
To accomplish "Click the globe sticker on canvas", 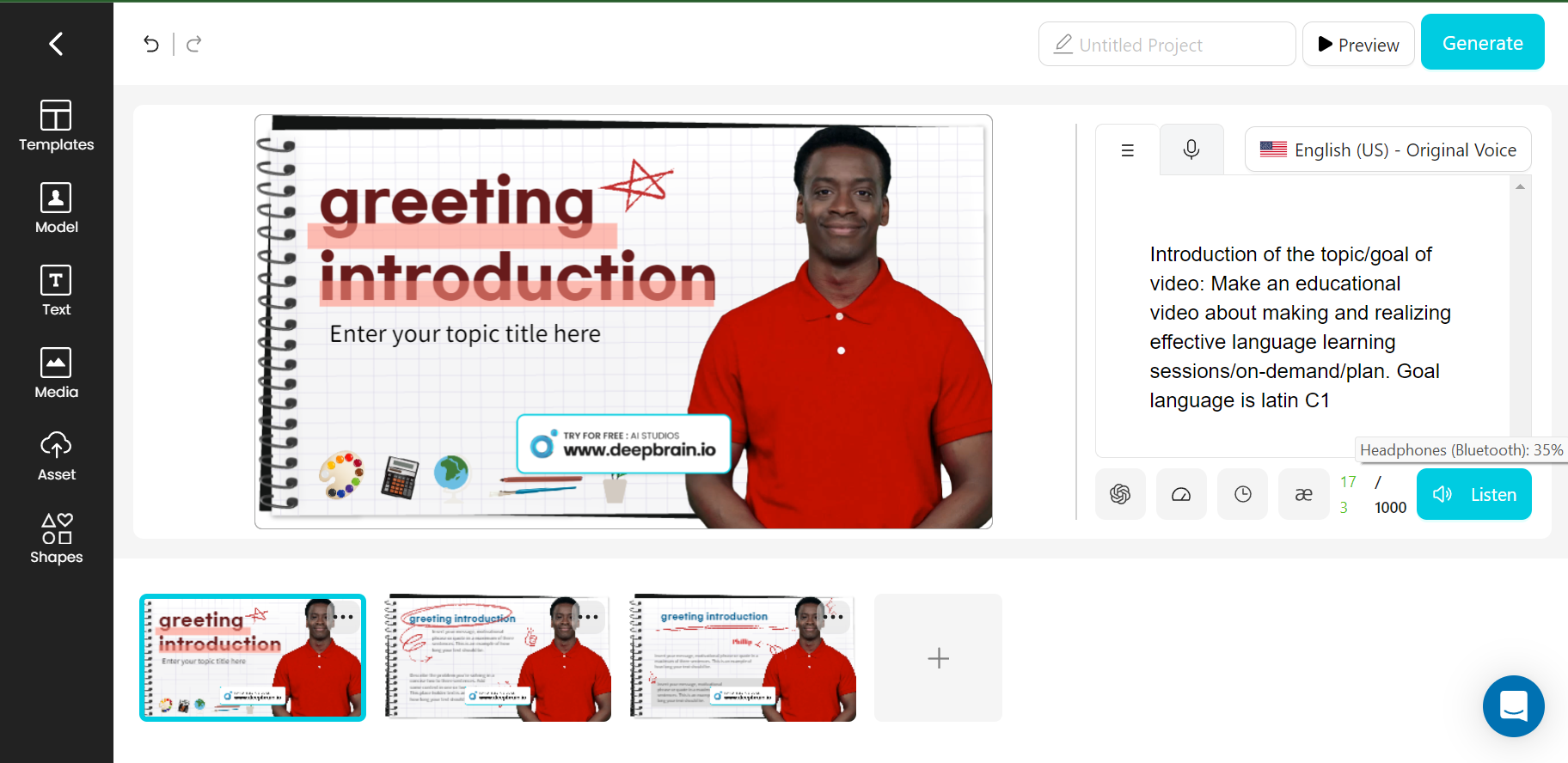I will pos(451,478).
